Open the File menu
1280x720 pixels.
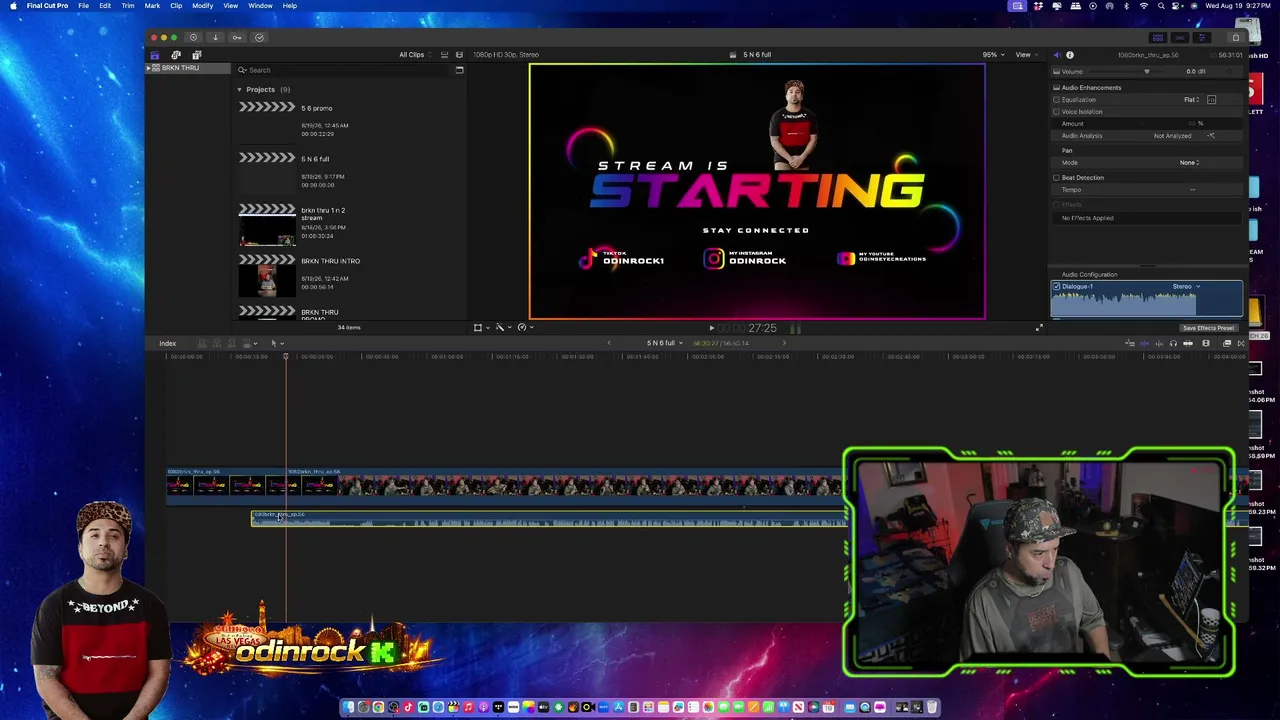click(x=83, y=6)
